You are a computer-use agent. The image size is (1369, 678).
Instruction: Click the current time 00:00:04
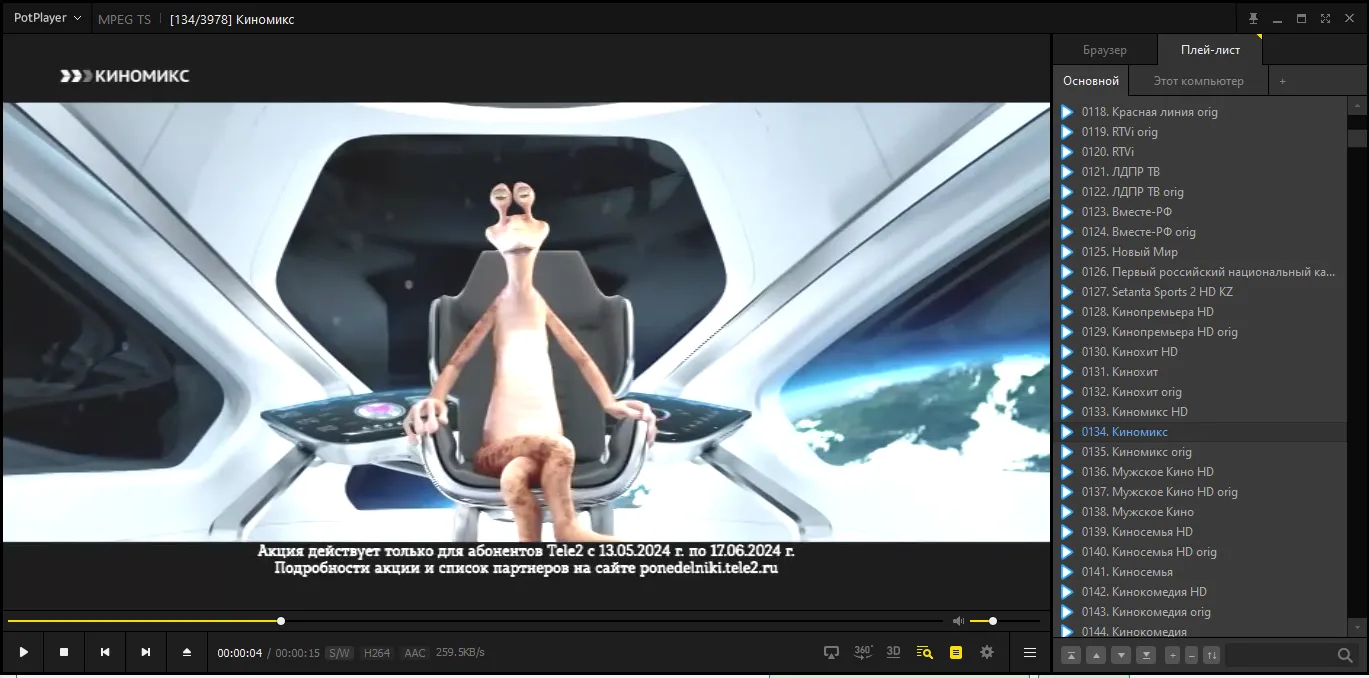pyautogui.click(x=240, y=653)
